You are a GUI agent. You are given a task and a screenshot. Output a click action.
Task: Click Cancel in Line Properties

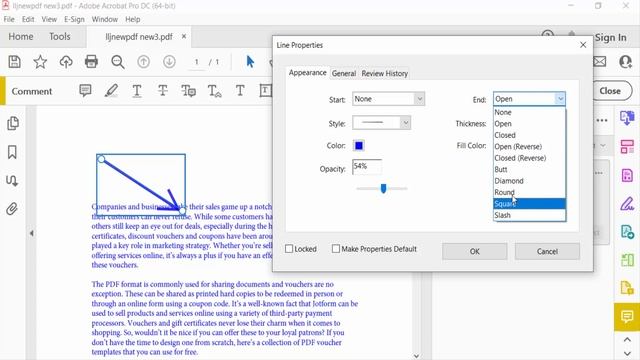point(547,251)
